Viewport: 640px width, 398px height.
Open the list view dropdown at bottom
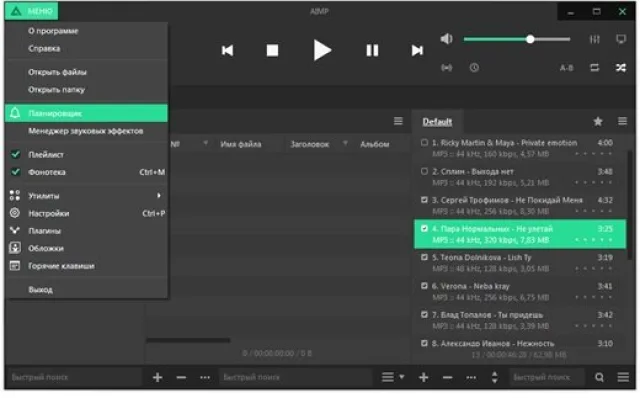[393, 377]
